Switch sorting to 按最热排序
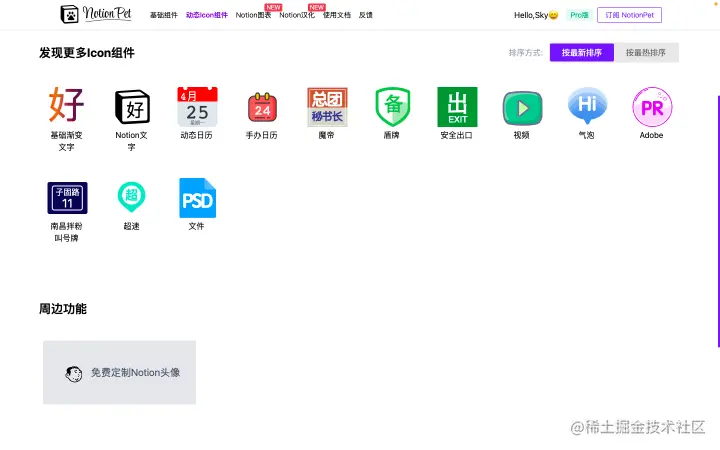The image size is (720, 450). [646, 53]
